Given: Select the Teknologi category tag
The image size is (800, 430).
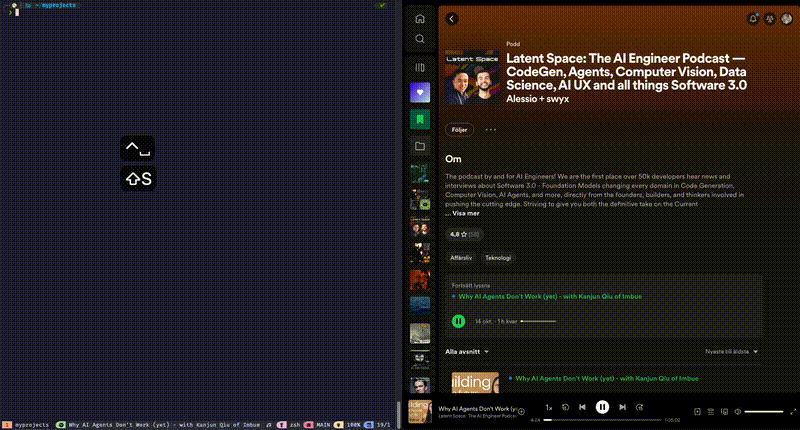Looking at the screenshot, I should click(x=498, y=258).
